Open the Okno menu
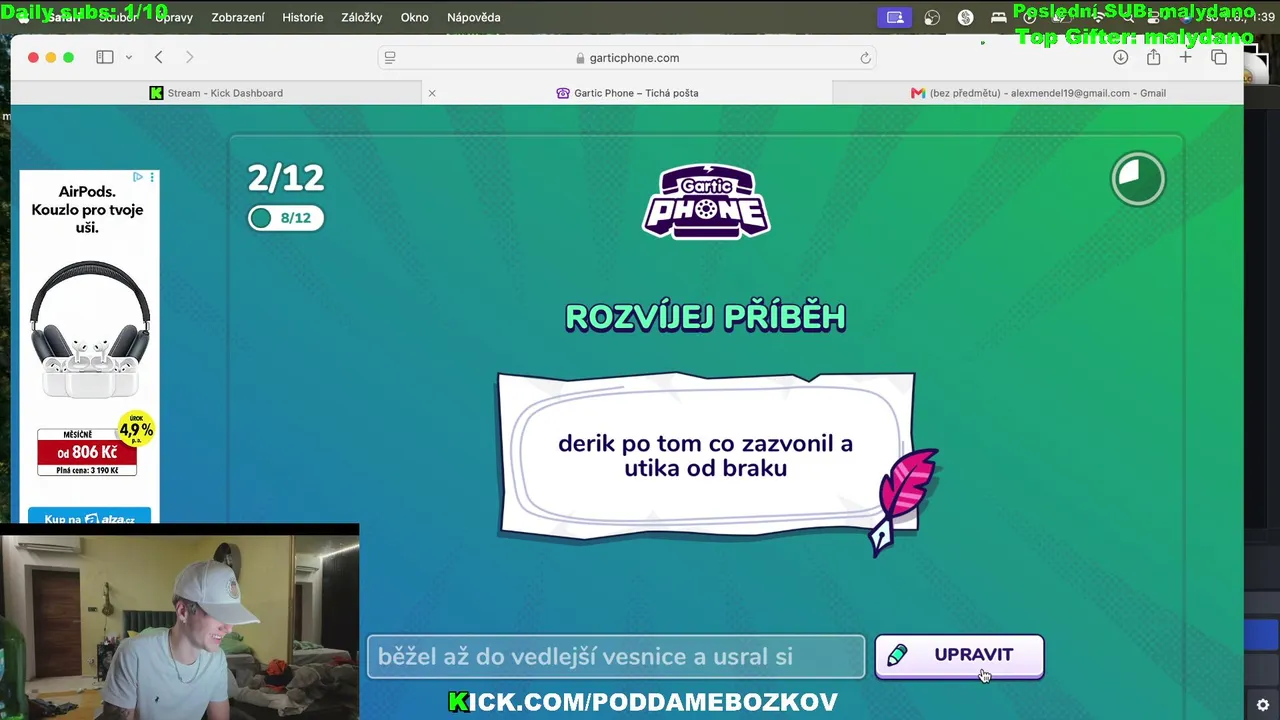The width and height of the screenshot is (1280, 720). pyautogui.click(x=414, y=17)
